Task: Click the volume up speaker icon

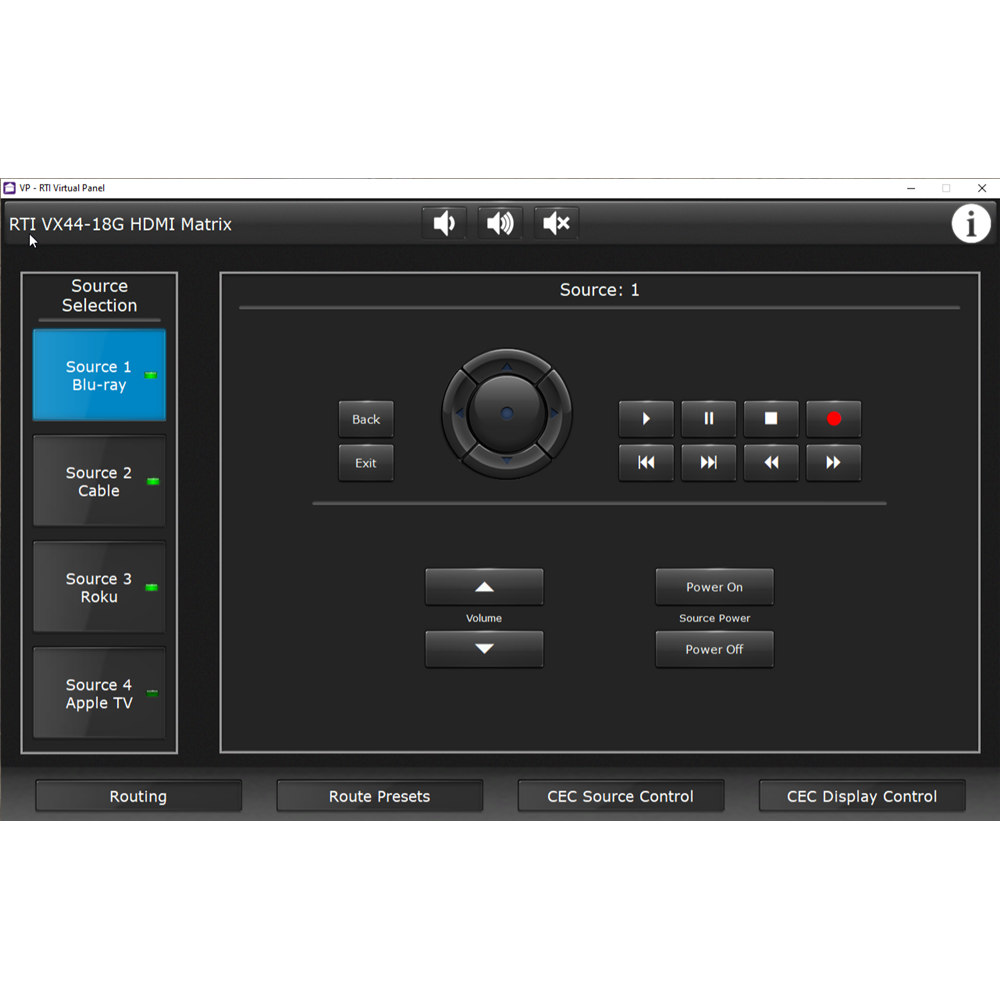Action: click(x=500, y=223)
